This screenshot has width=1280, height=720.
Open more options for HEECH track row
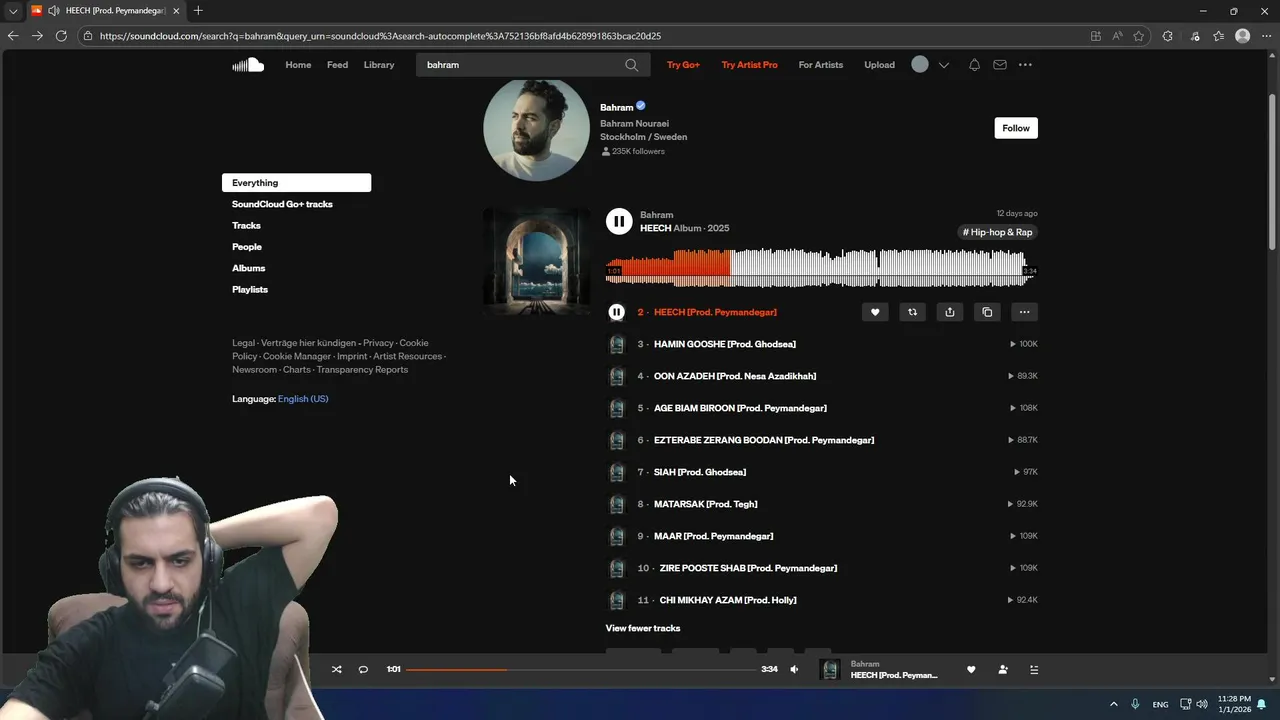(1024, 312)
